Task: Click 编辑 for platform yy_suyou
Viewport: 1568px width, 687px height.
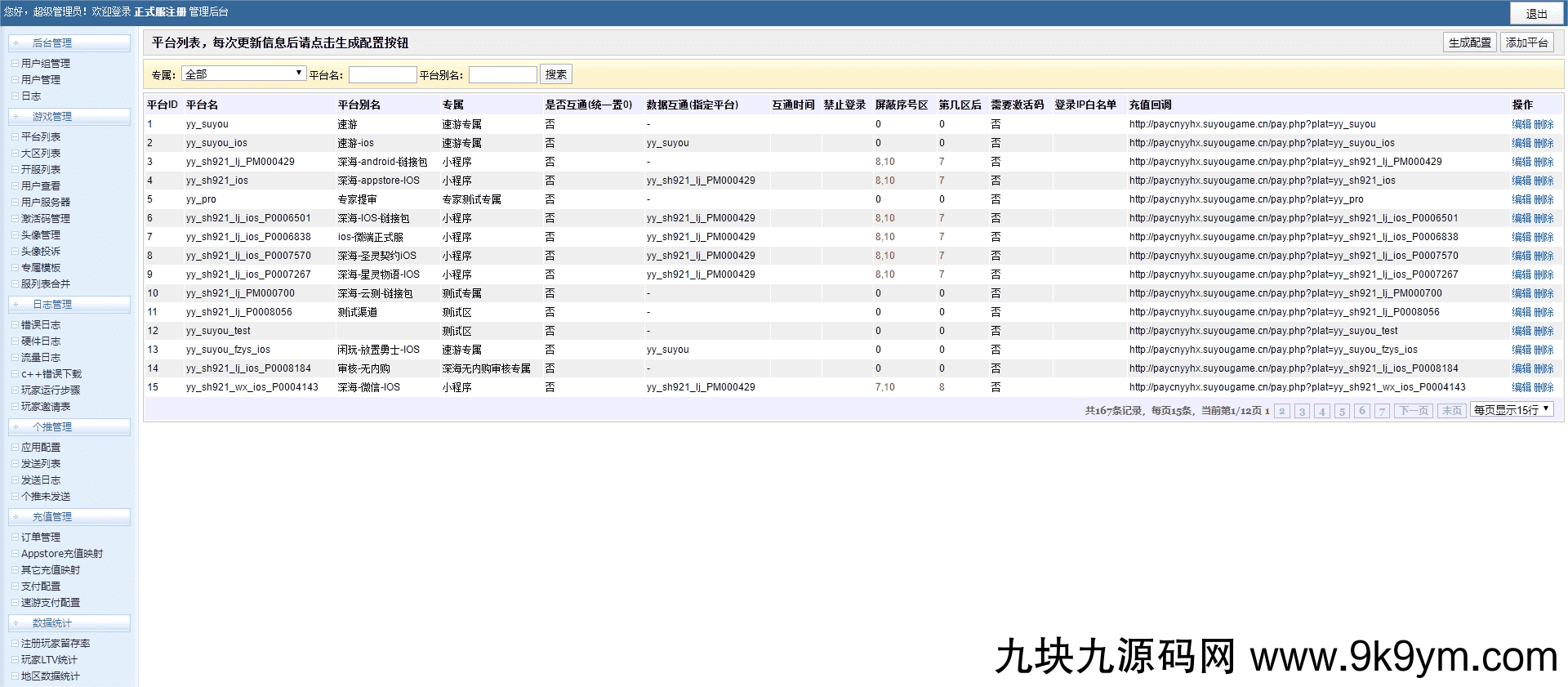Action: tap(1521, 125)
